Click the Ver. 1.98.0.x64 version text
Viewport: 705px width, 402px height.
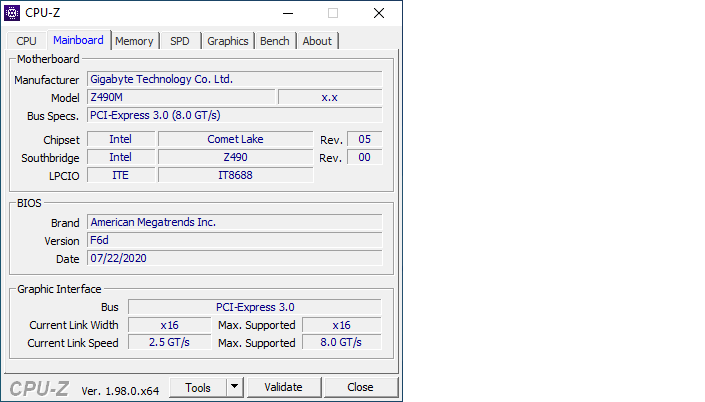pyautogui.click(x=120, y=391)
